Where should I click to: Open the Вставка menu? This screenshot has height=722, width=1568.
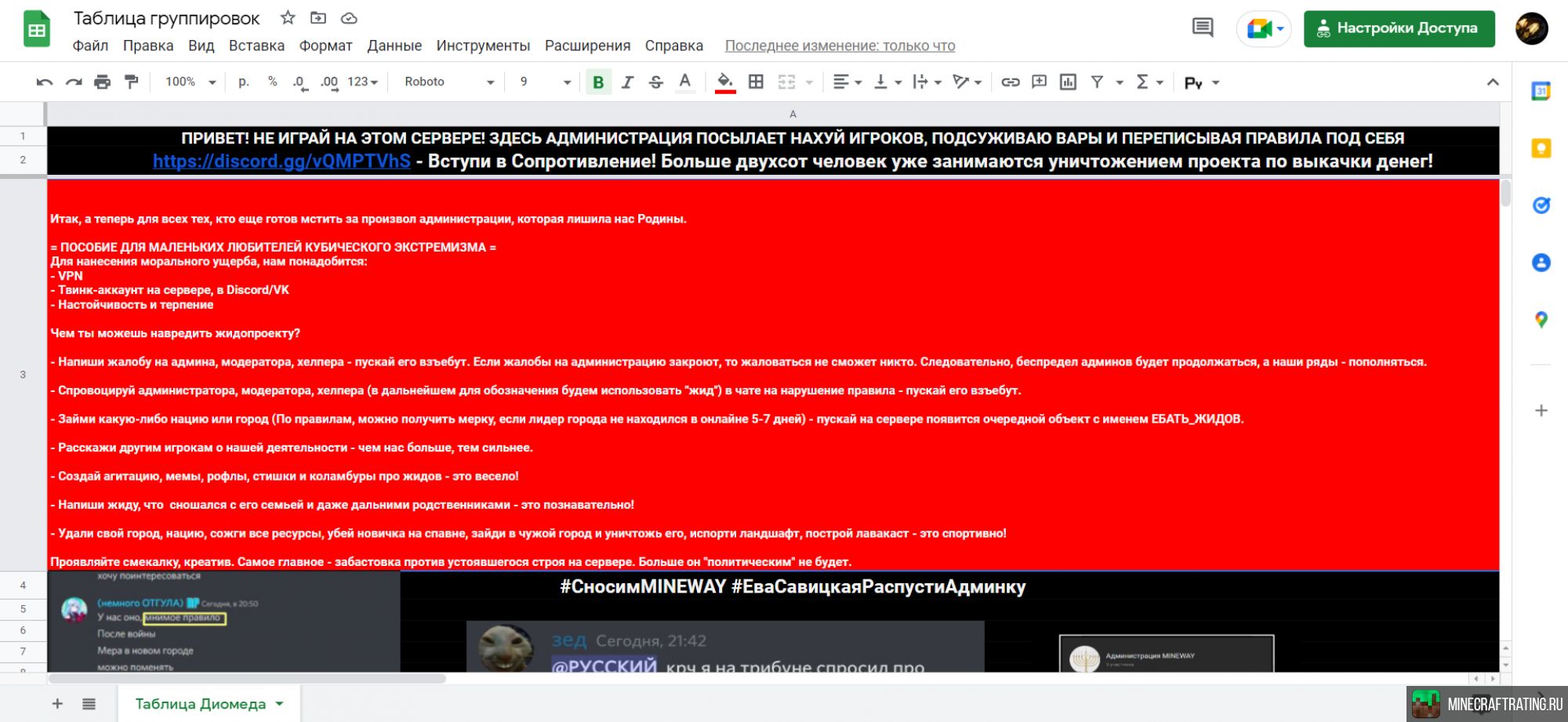pyautogui.click(x=256, y=45)
